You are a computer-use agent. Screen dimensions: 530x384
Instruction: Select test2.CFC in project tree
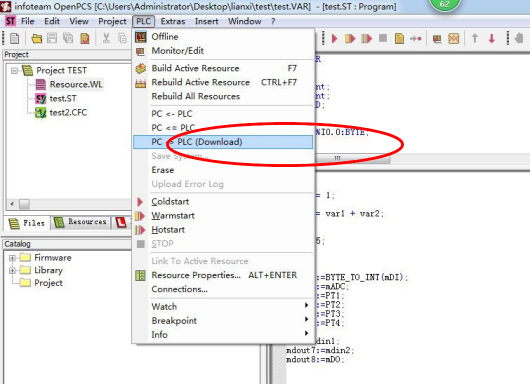(x=68, y=113)
